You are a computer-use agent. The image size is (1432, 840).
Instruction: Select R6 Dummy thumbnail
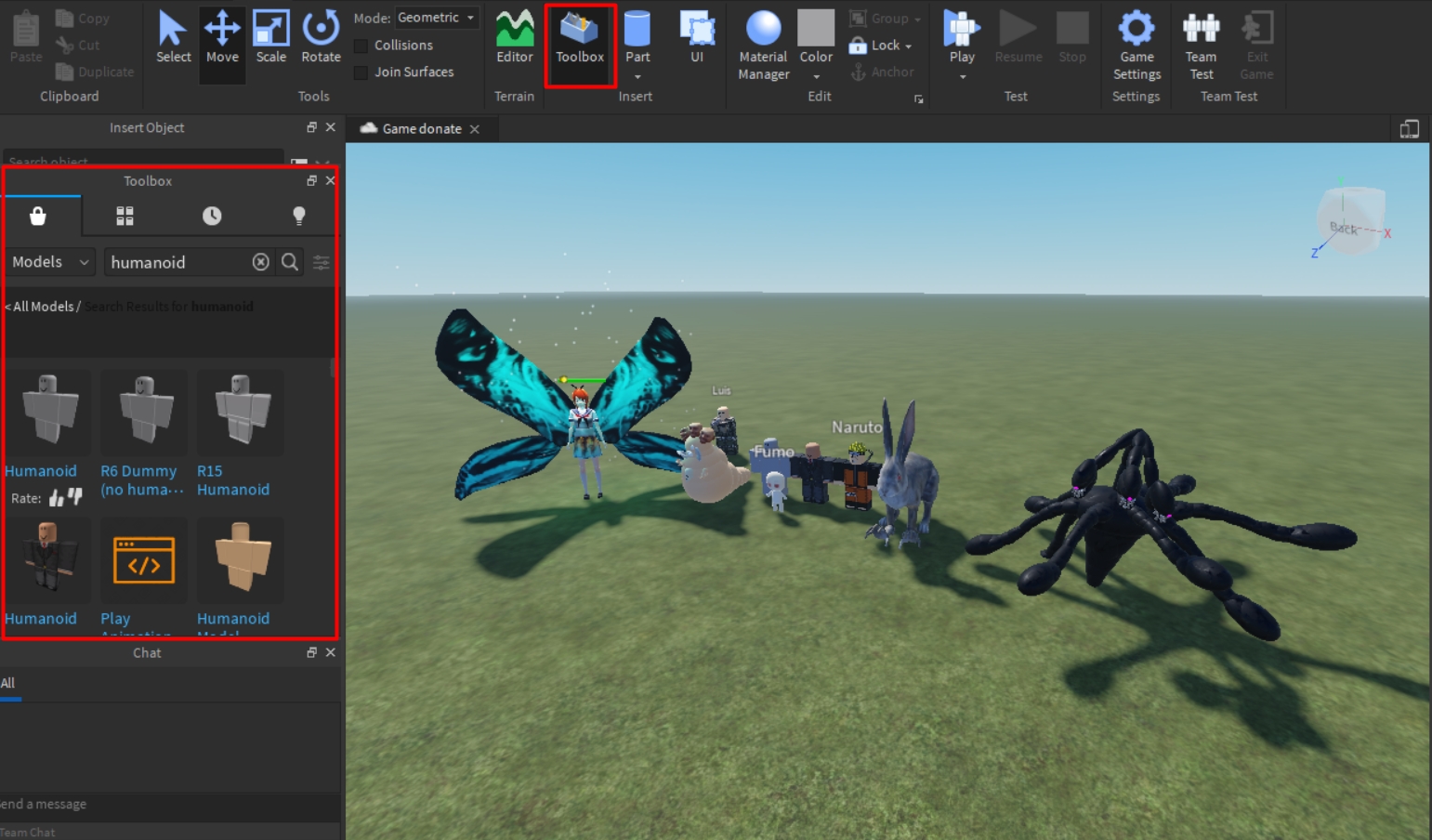click(143, 413)
